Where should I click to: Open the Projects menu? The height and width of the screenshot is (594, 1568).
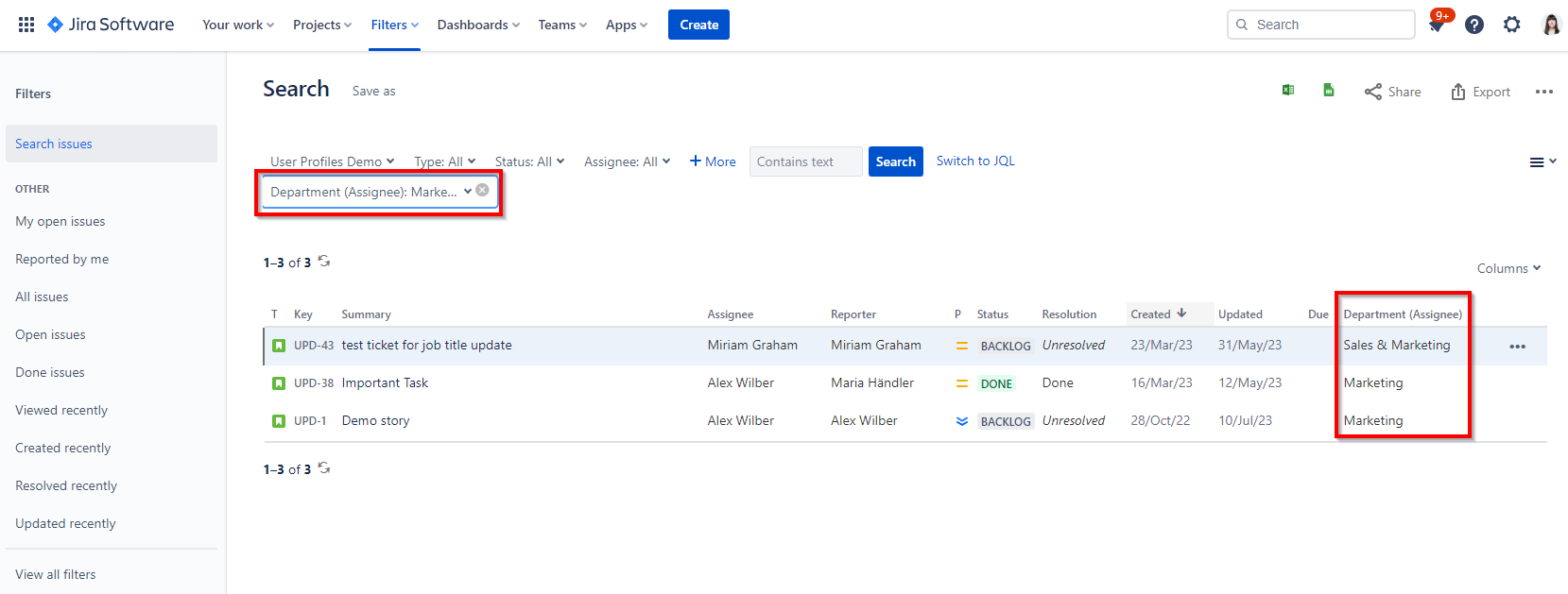click(x=321, y=25)
